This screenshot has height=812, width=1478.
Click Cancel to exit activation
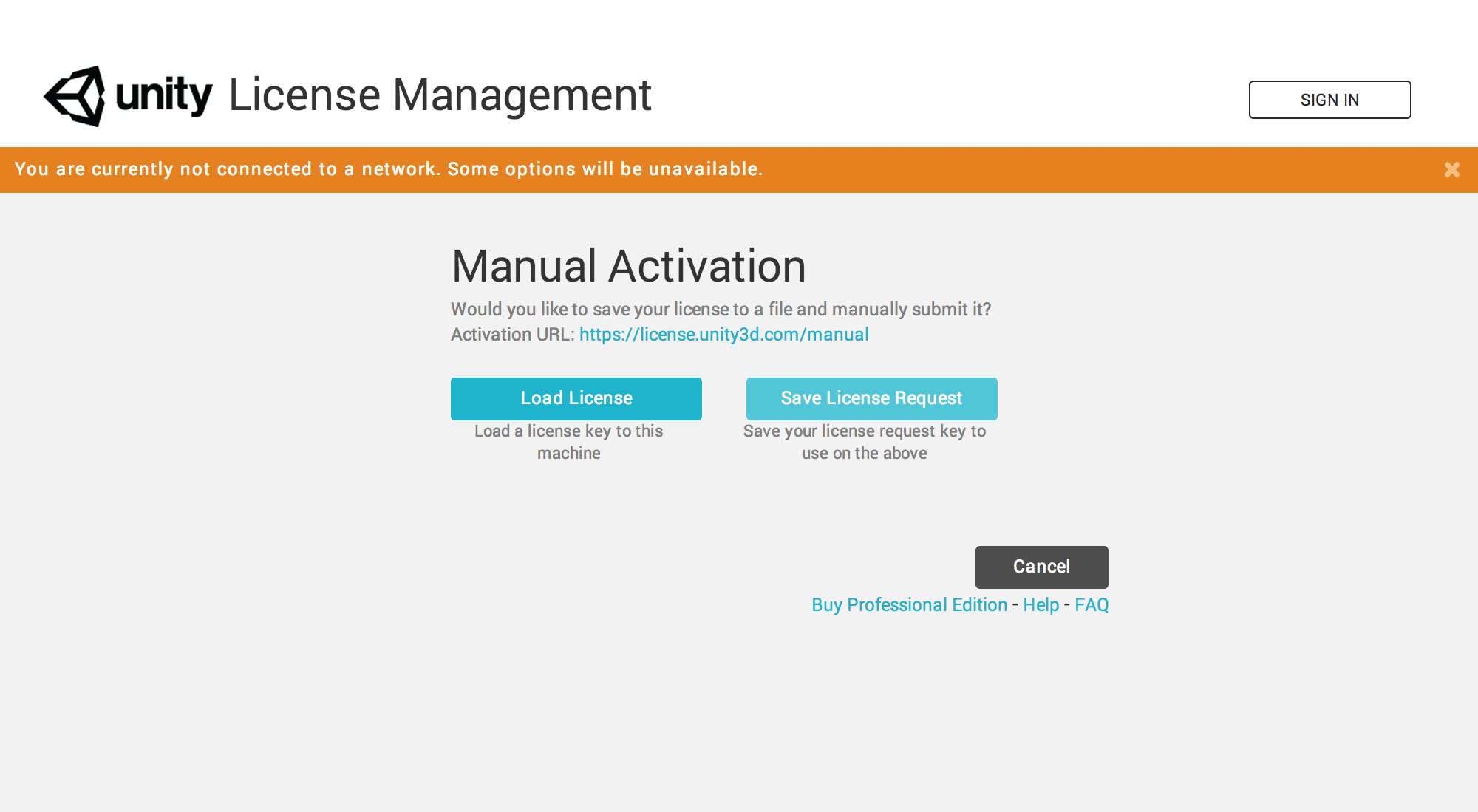coord(1041,566)
